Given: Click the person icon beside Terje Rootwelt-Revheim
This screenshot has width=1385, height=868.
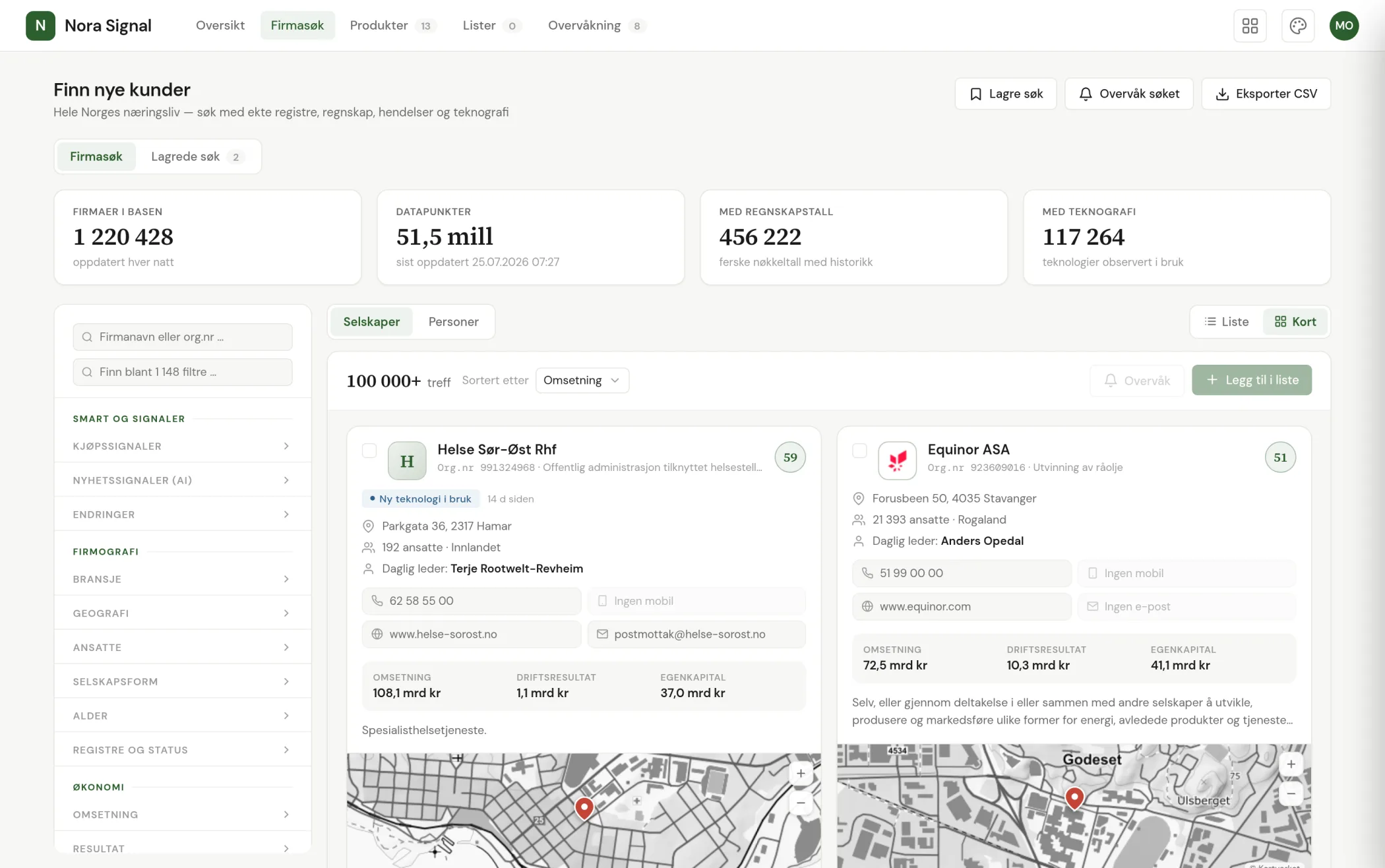Looking at the screenshot, I should [x=368, y=569].
